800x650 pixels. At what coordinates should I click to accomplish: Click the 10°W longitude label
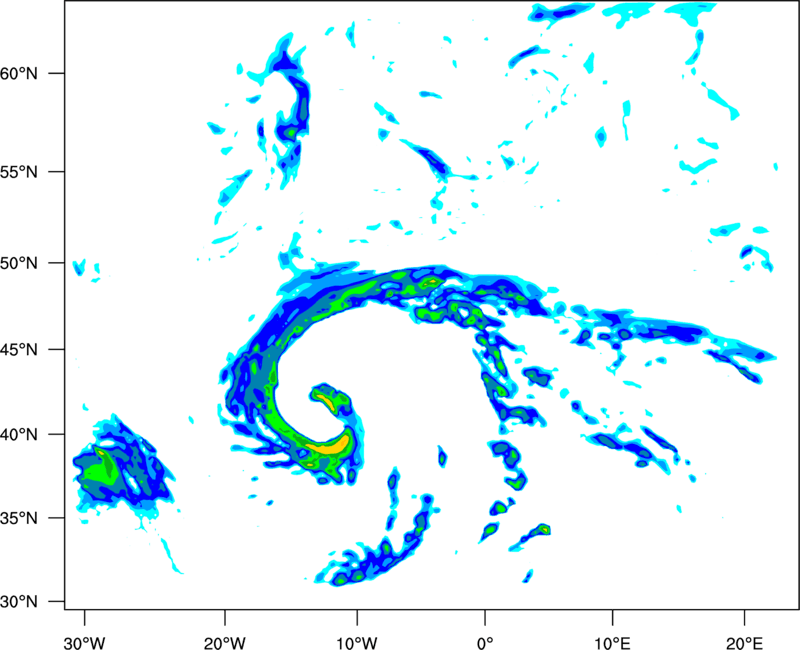click(x=356, y=643)
